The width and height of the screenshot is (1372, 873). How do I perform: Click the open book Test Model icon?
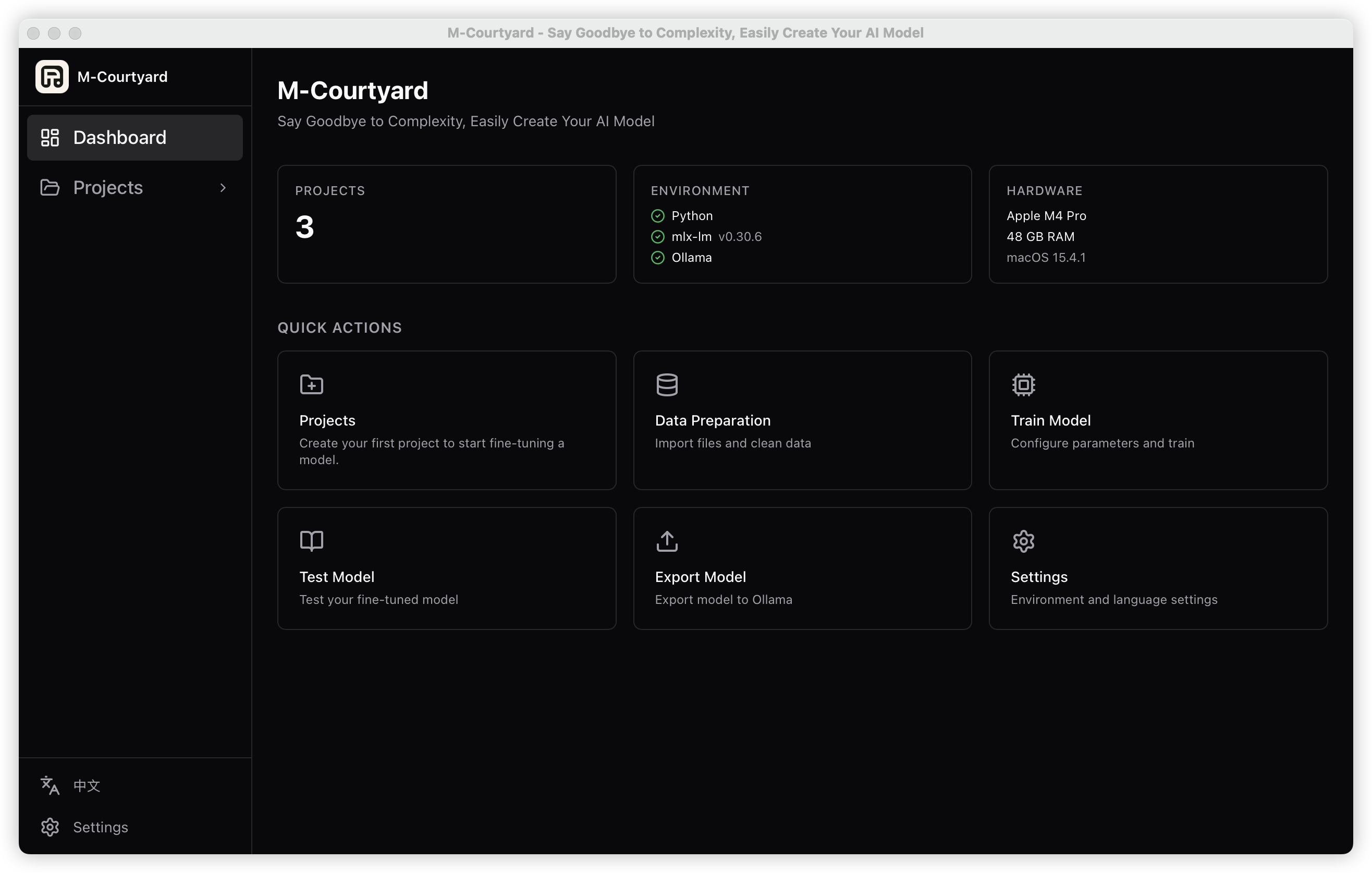coord(312,541)
